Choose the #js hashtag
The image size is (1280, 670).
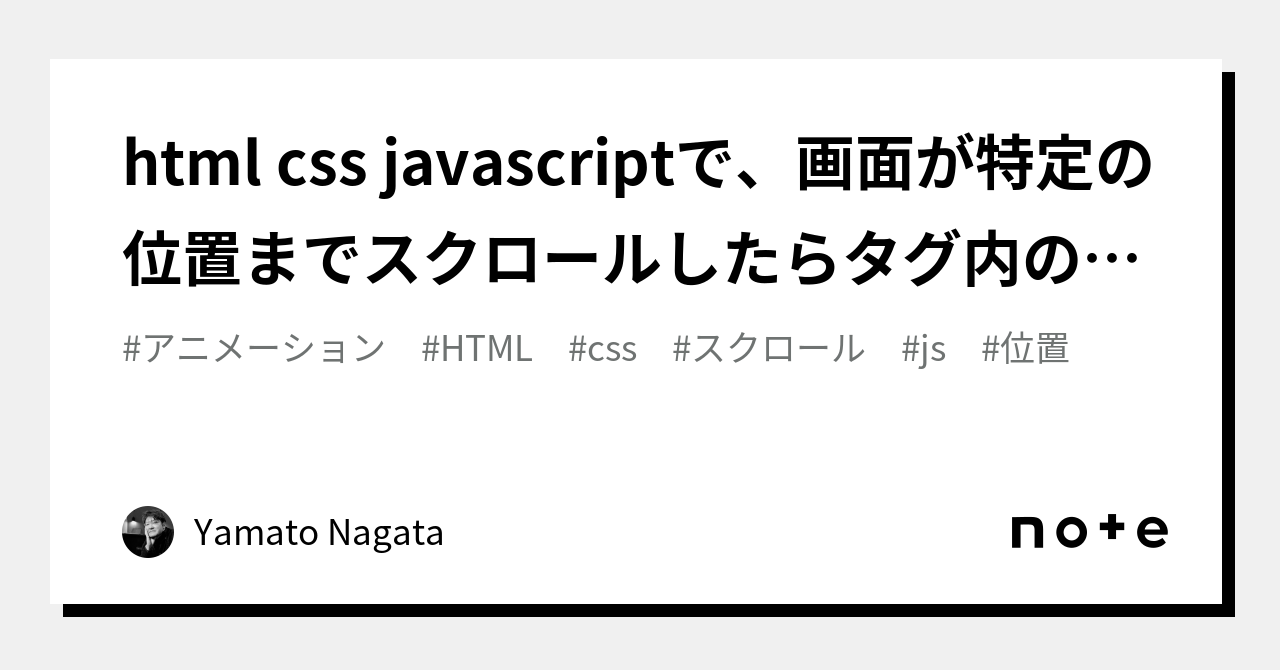click(x=923, y=349)
